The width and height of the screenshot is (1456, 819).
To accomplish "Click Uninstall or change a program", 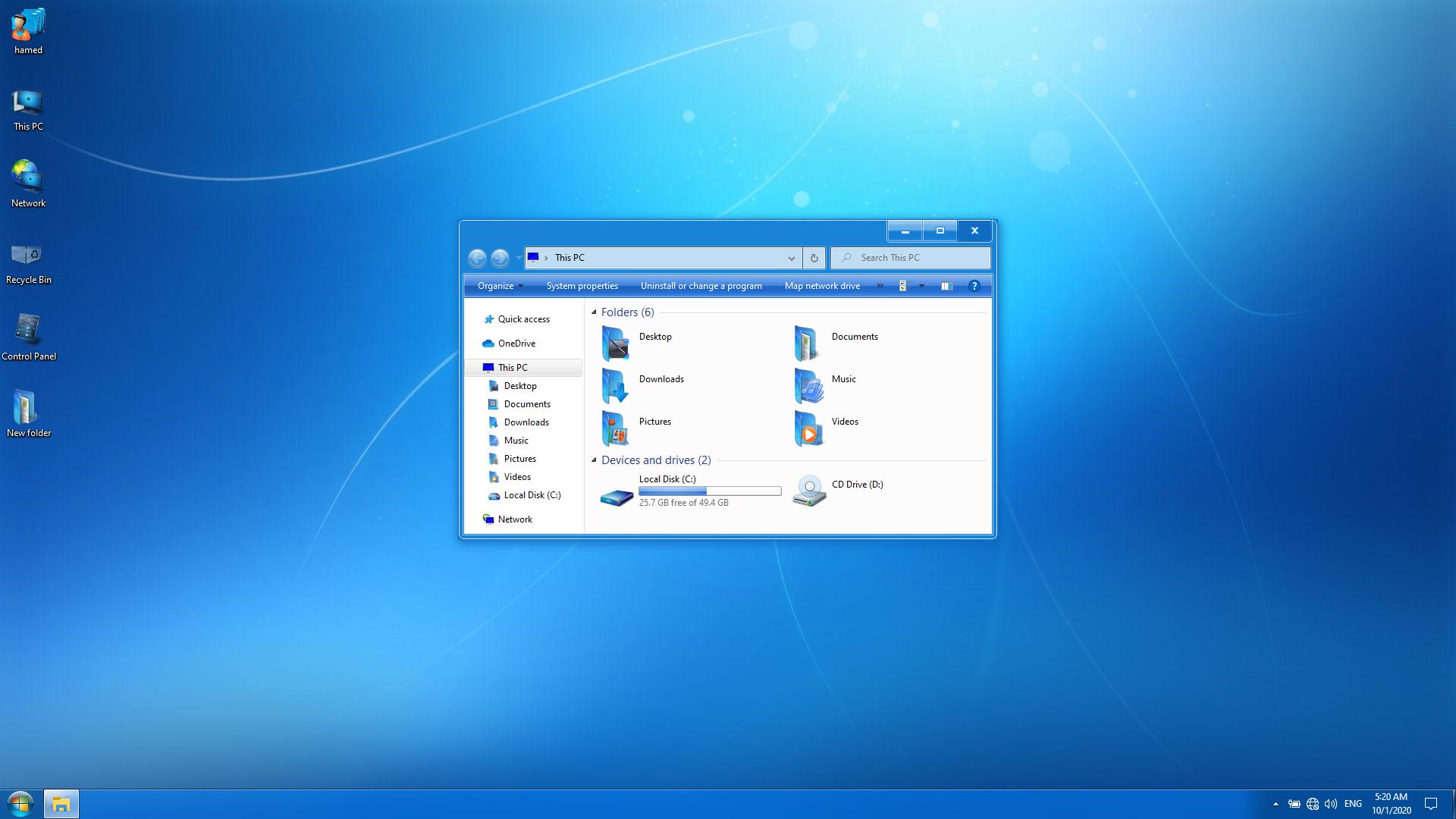I will click(701, 286).
